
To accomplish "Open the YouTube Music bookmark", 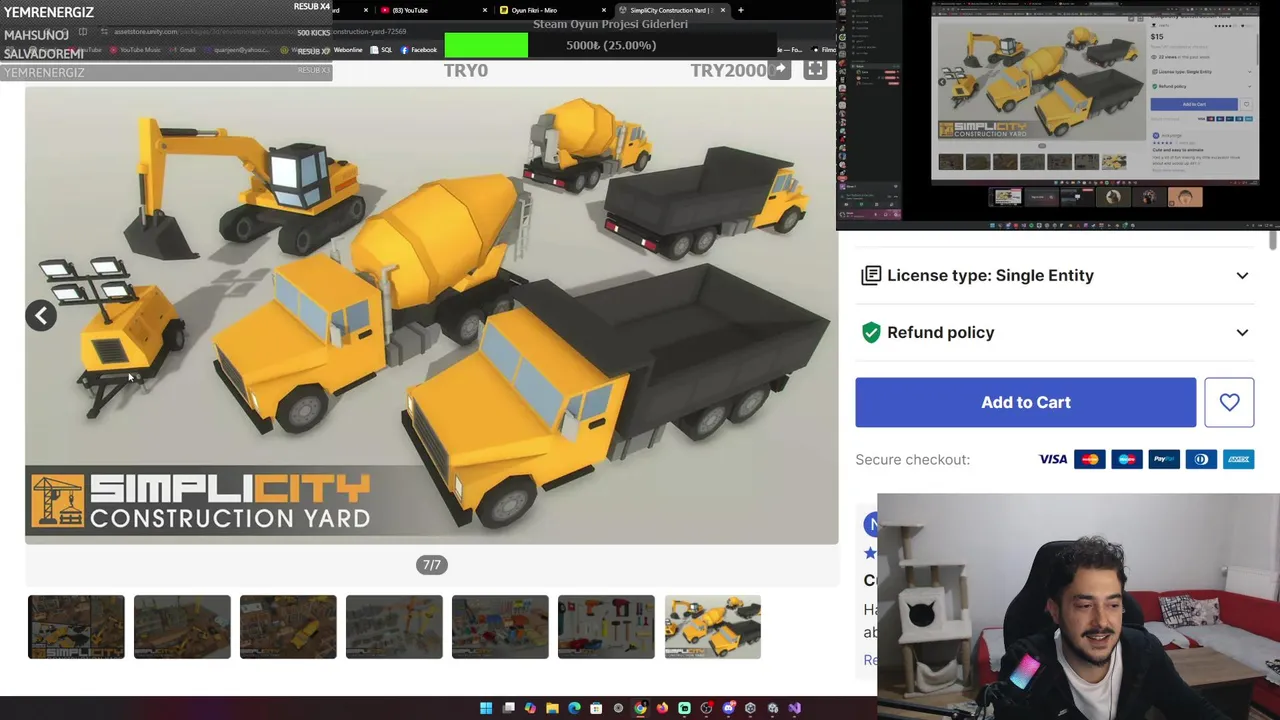I will click(135, 50).
